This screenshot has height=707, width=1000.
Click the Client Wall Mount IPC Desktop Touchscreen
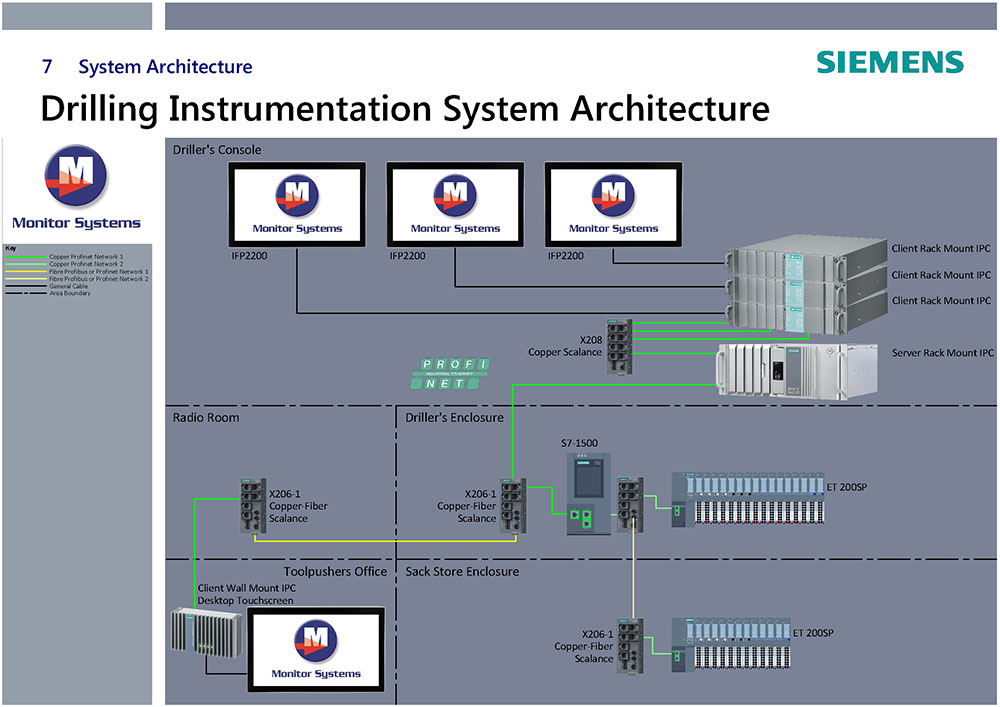pyautogui.click(x=206, y=633)
